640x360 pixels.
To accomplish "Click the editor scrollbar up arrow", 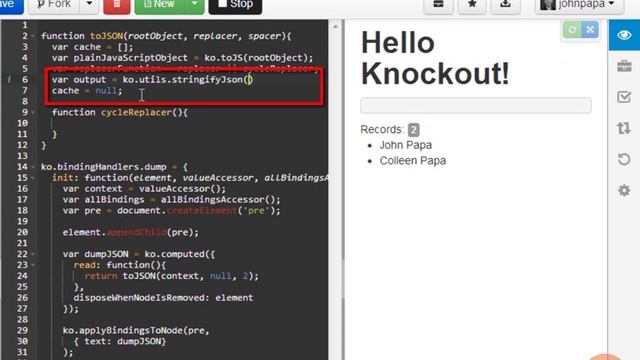I will click(x=335, y=27).
